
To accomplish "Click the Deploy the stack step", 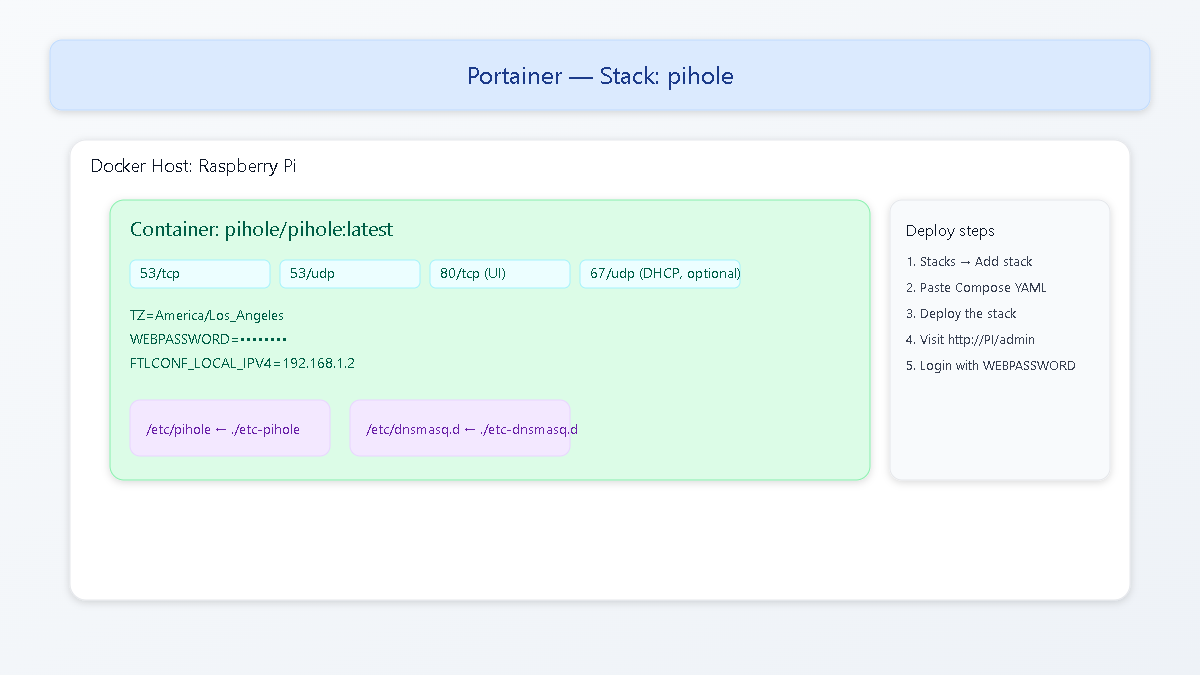I will coord(961,313).
